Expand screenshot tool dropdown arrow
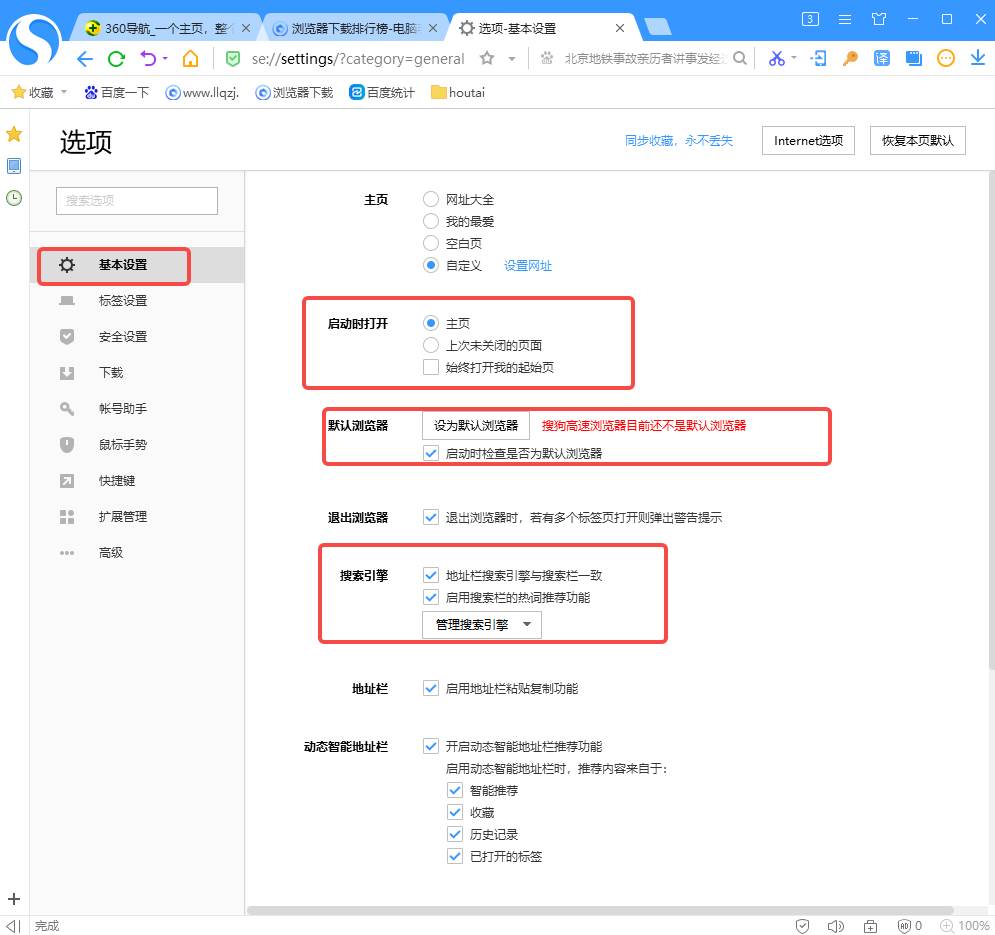Viewport: 995px width, 935px height. coord(793,58)
